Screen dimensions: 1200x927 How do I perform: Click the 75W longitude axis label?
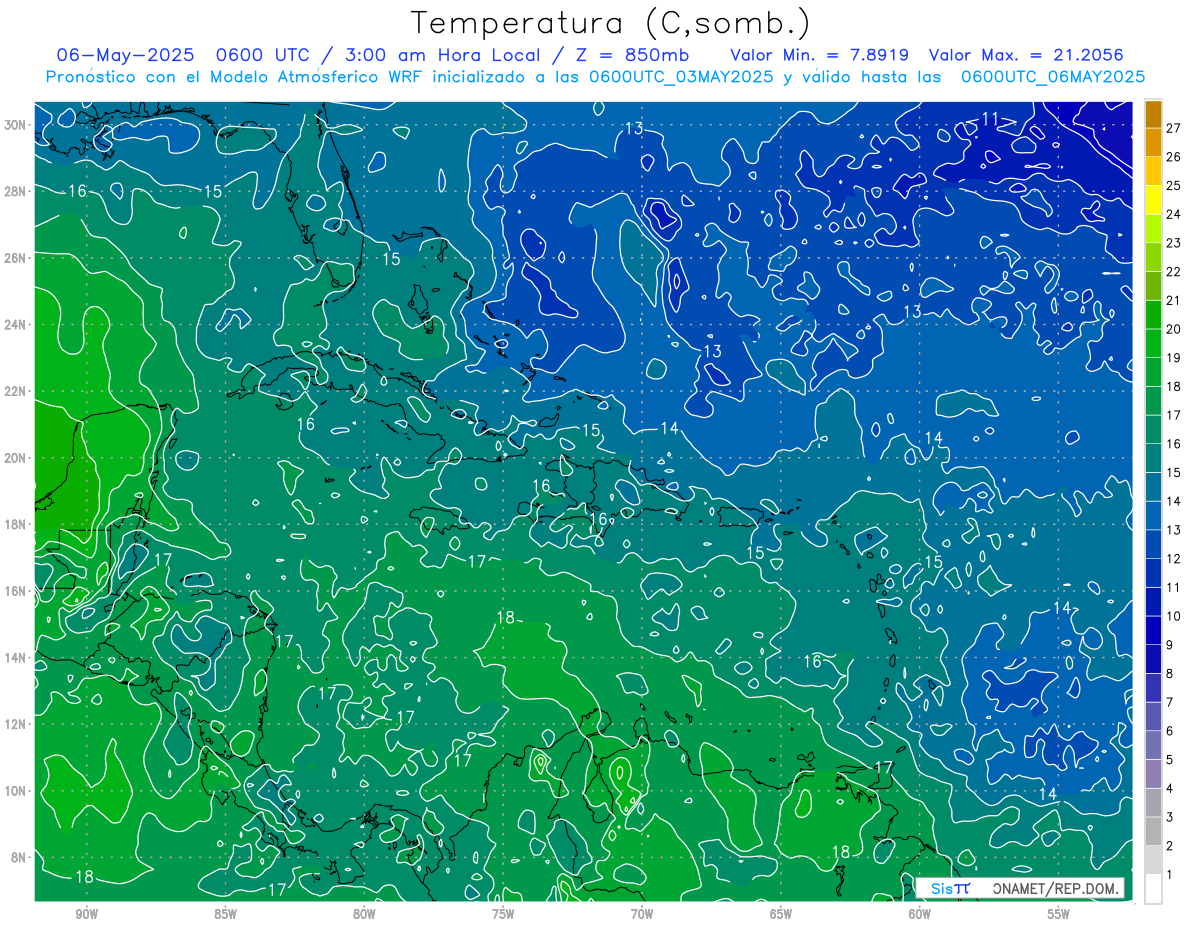[503, 913]
